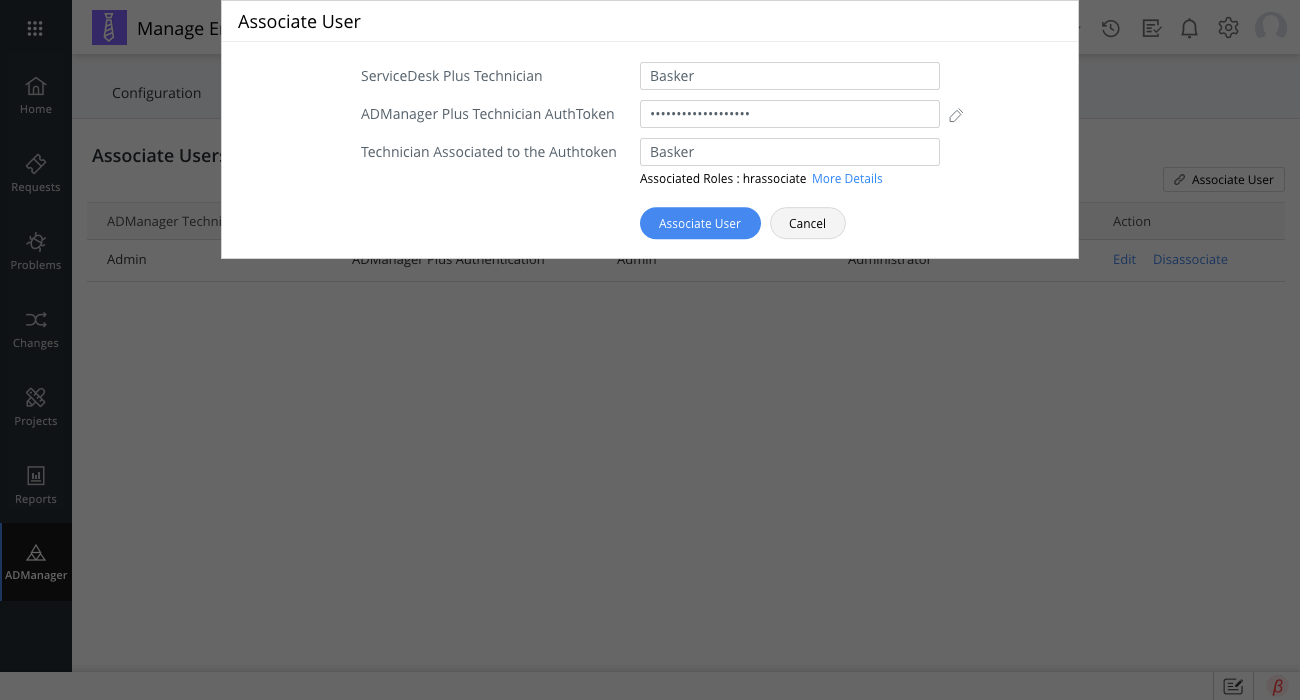Open recently viewed history

coord(1111,28)
